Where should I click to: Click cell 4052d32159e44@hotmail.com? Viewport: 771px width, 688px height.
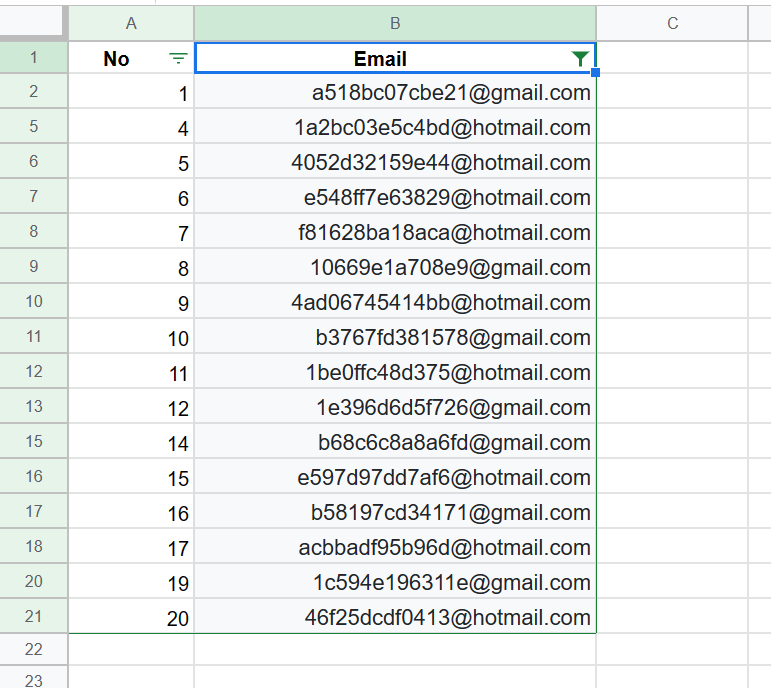(395, 161)
